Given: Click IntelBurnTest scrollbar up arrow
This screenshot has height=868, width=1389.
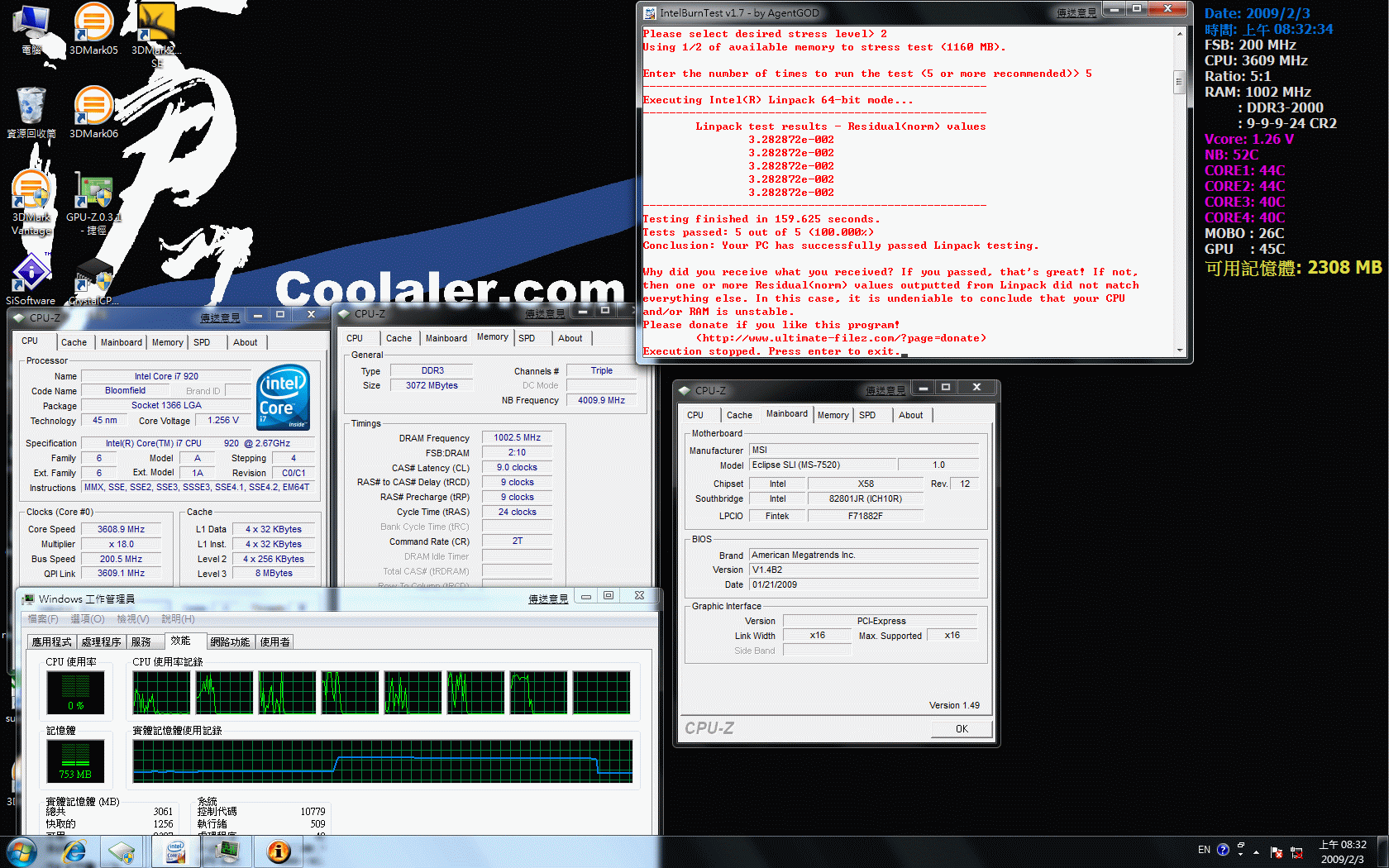Looking at the screenshot, I should click(x=1180, y=34).
